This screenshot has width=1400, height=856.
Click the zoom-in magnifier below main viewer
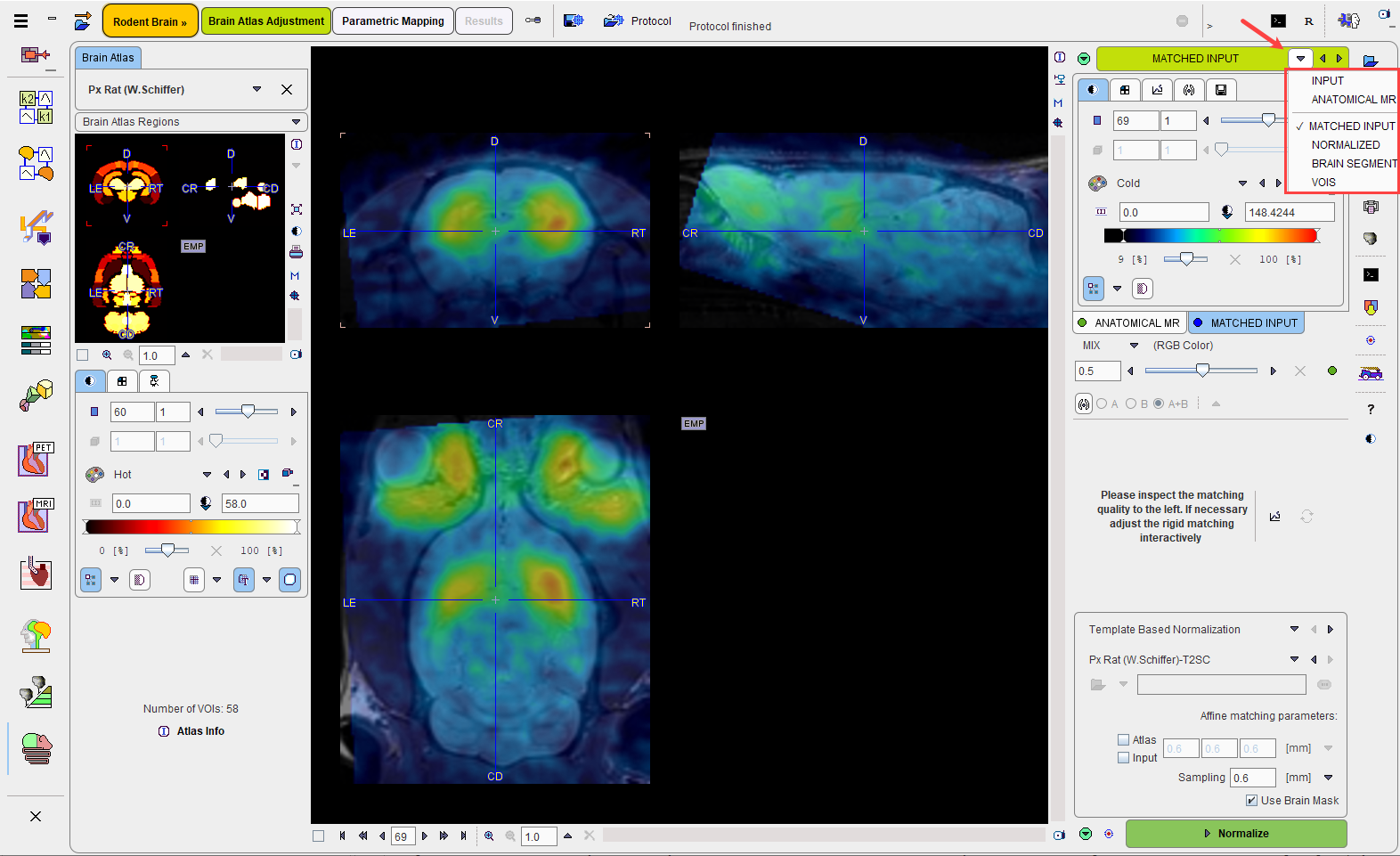[x=489, y=836]
